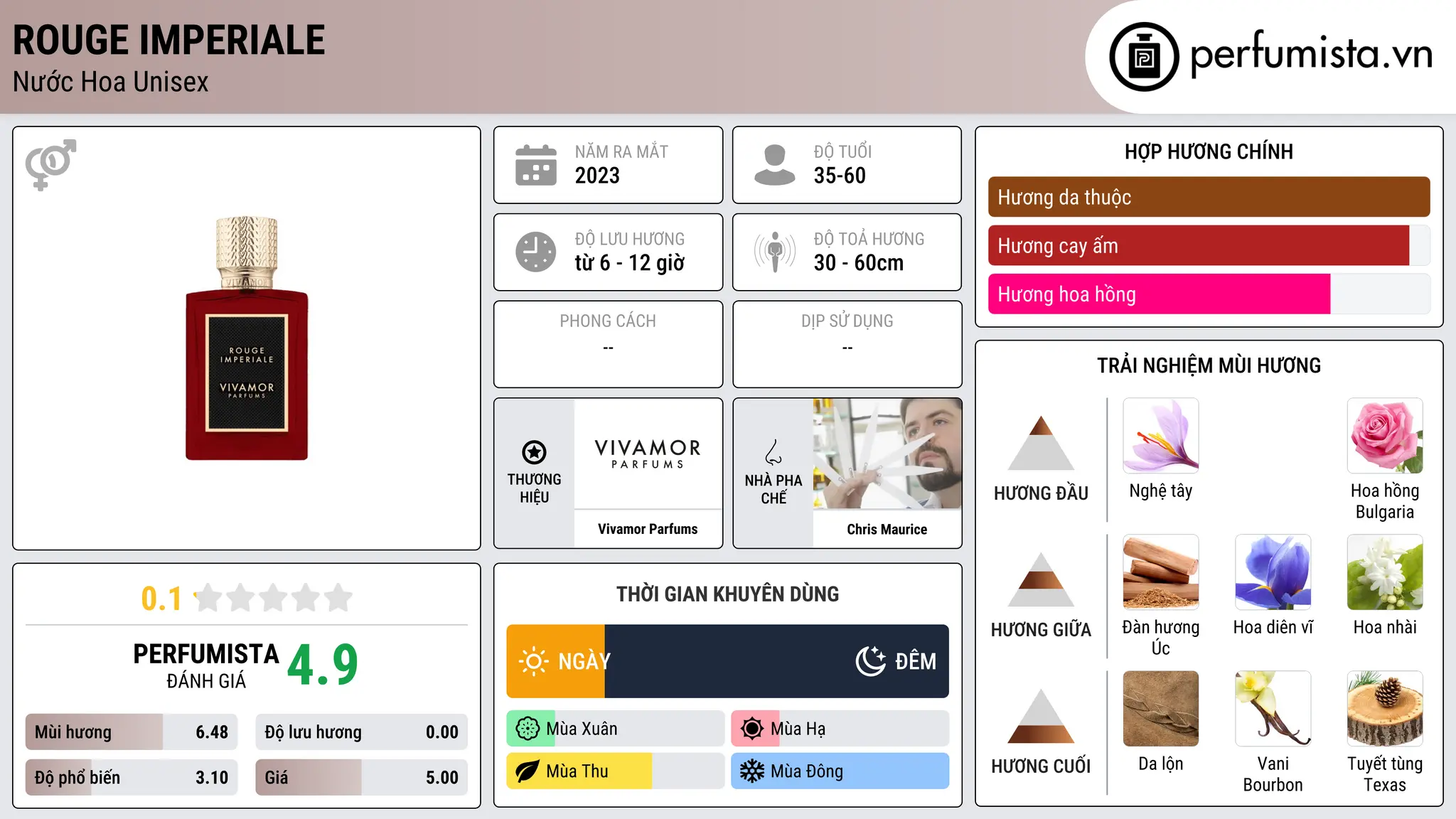Click the Giá 5.00 score bar
1456x819 pixels.
(362, 778)
